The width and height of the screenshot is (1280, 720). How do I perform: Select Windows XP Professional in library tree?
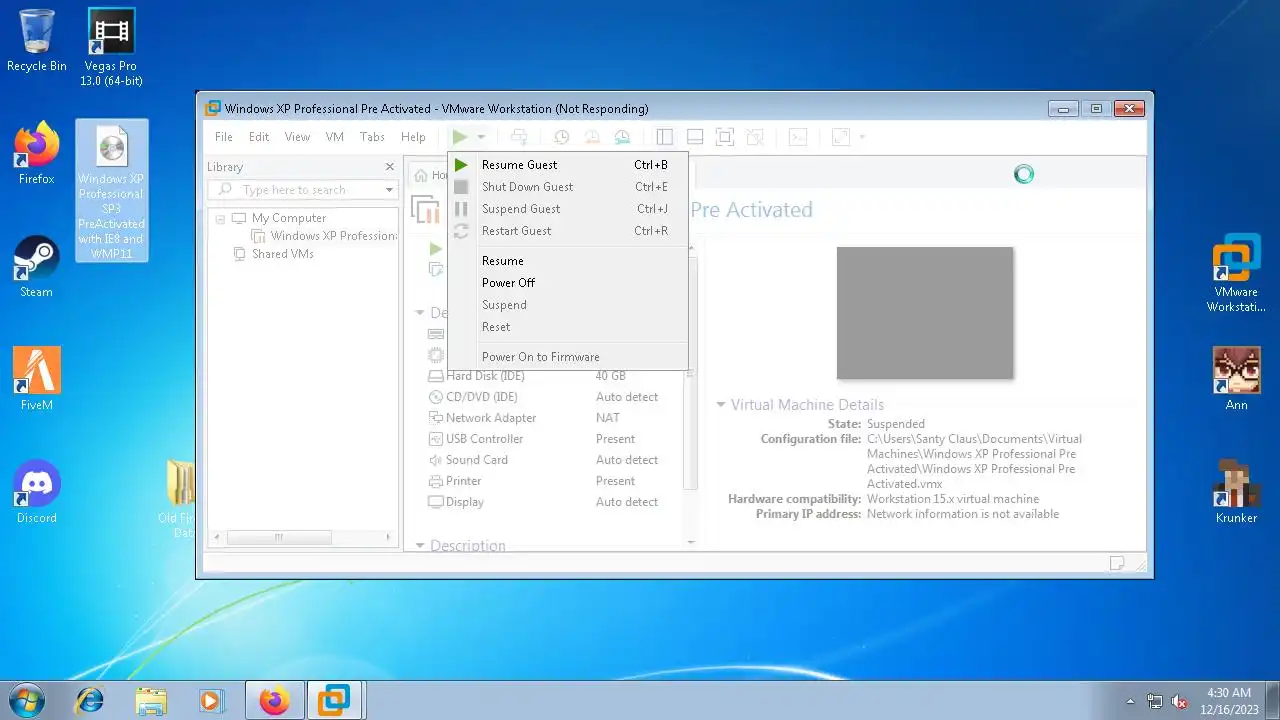click(325, 236)
